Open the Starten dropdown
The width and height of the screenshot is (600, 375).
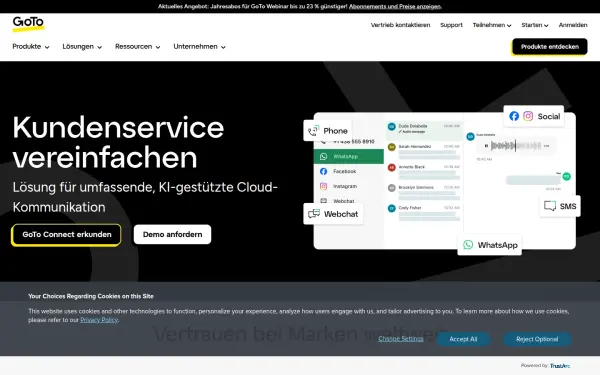point(535,25)
